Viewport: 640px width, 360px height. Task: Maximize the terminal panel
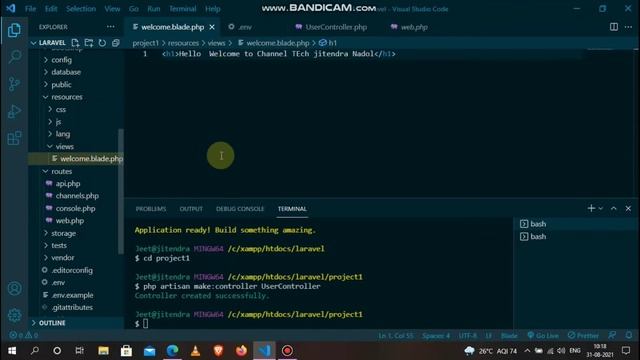pos(613,209)
